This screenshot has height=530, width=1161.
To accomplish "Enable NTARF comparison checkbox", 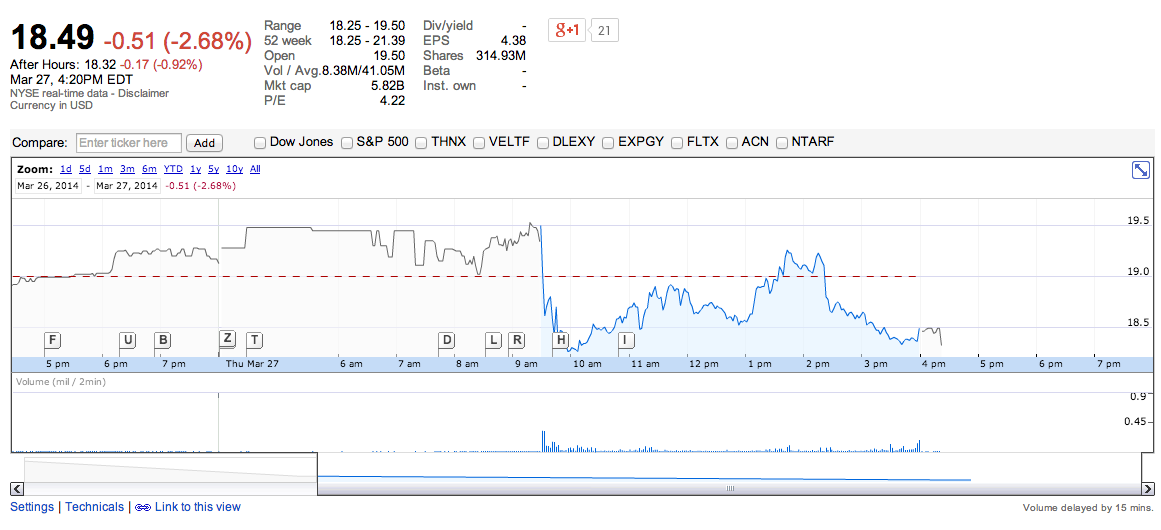I will pyautogui.click(x=781, y=143).
